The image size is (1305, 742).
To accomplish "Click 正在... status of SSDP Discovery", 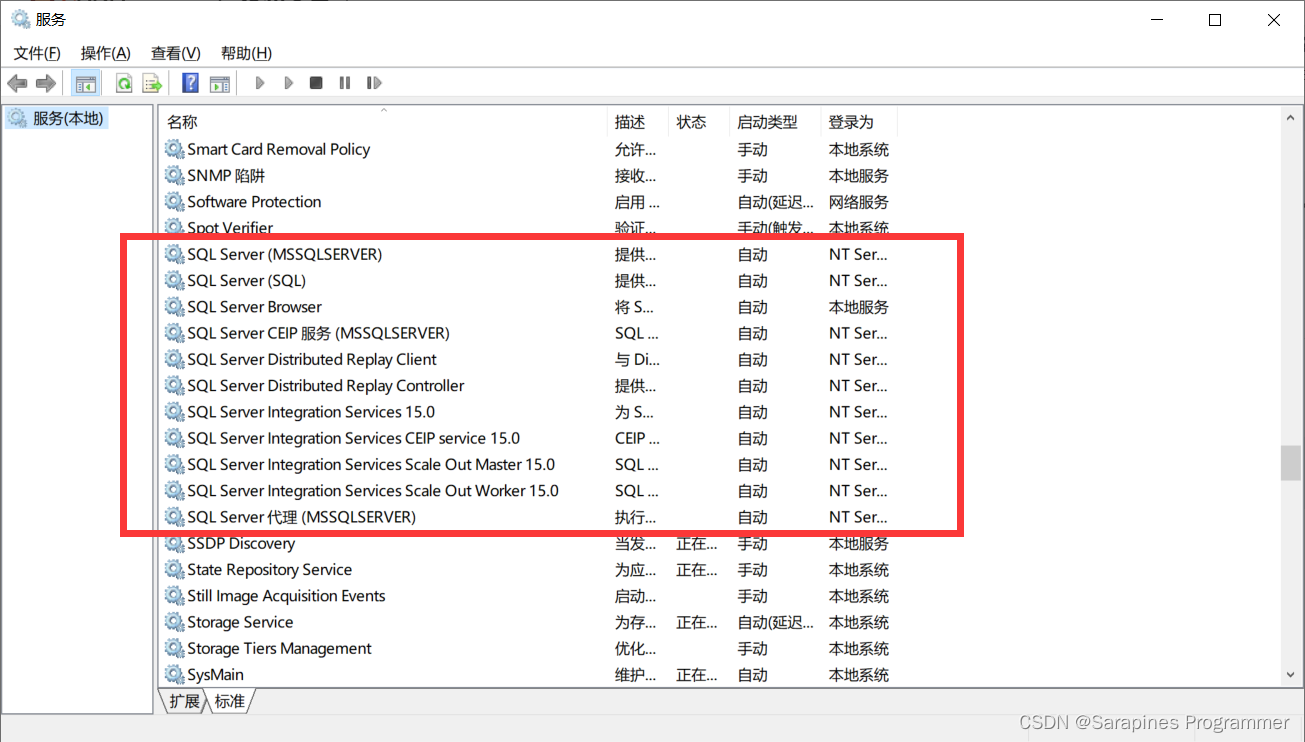I will tap(697, 543).
